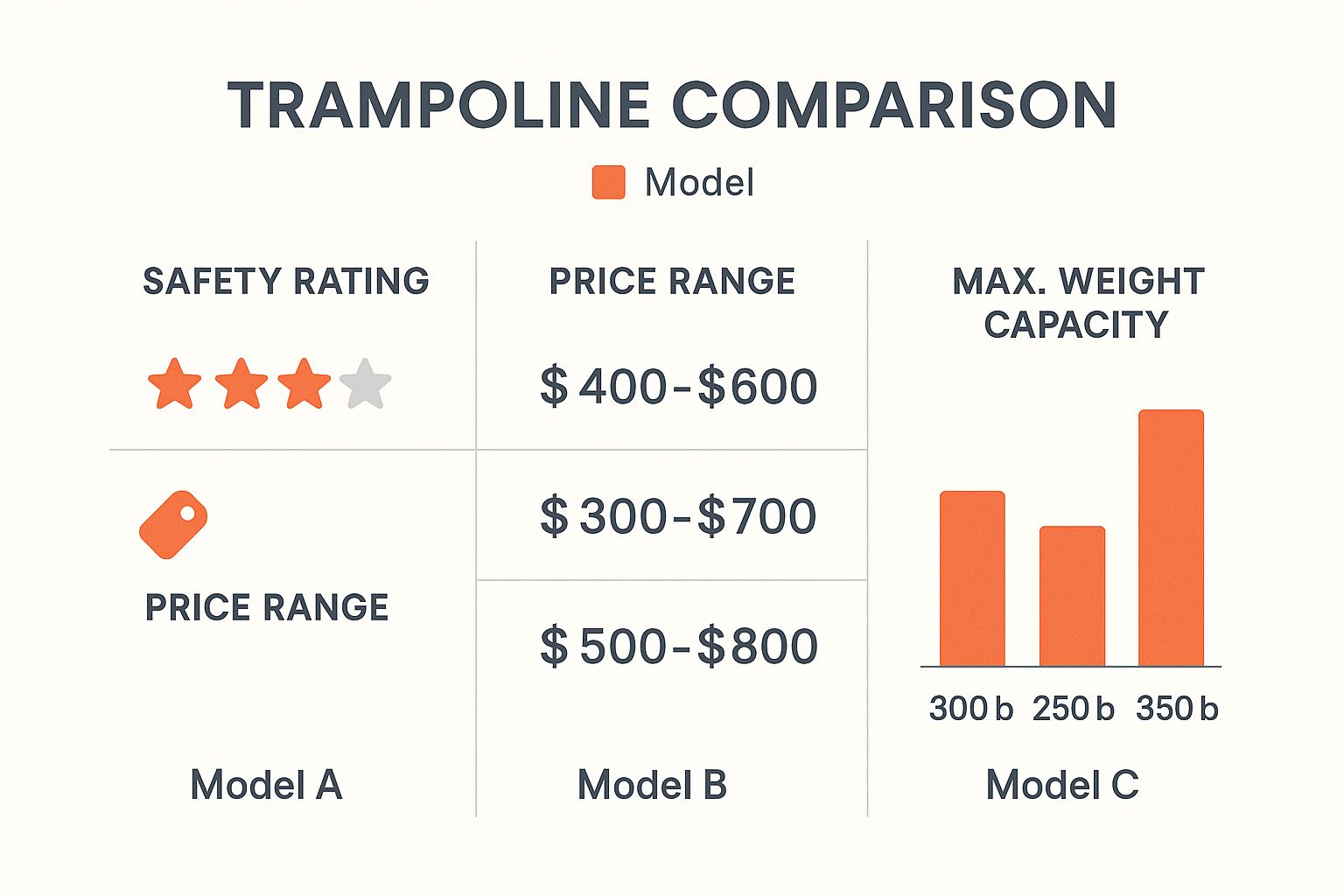This screenshot has height=896, width=1344.
Task: Click the Max. Weight Capacity heading
Action: tap(1077, 303)
